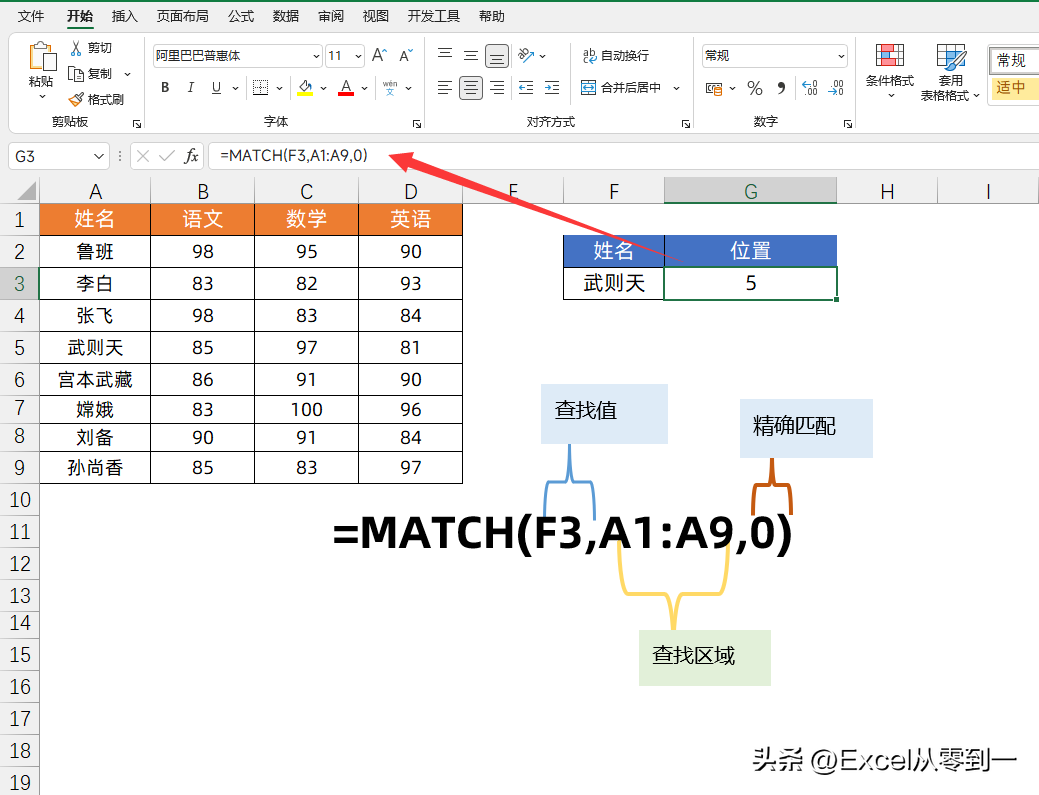Select the 常规 cell style swatch
The height and width of the screenshot is (795, 1039).
click(x=1013, y=60)
